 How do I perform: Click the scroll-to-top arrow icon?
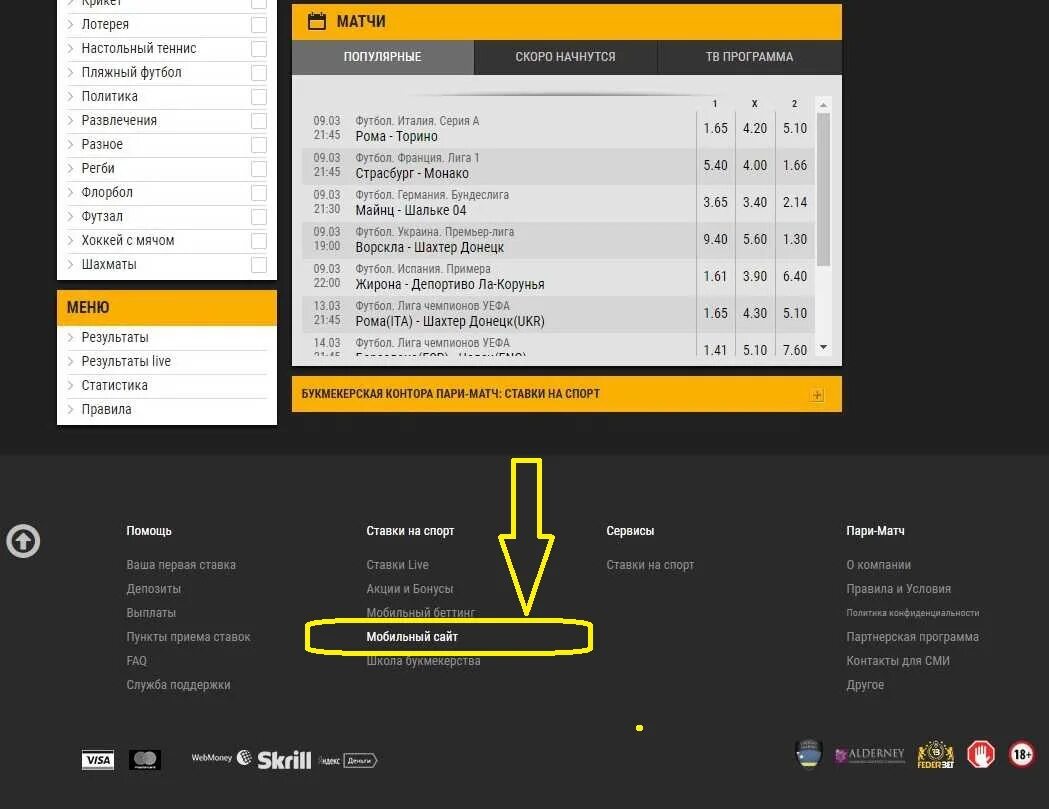pos(23,541)
